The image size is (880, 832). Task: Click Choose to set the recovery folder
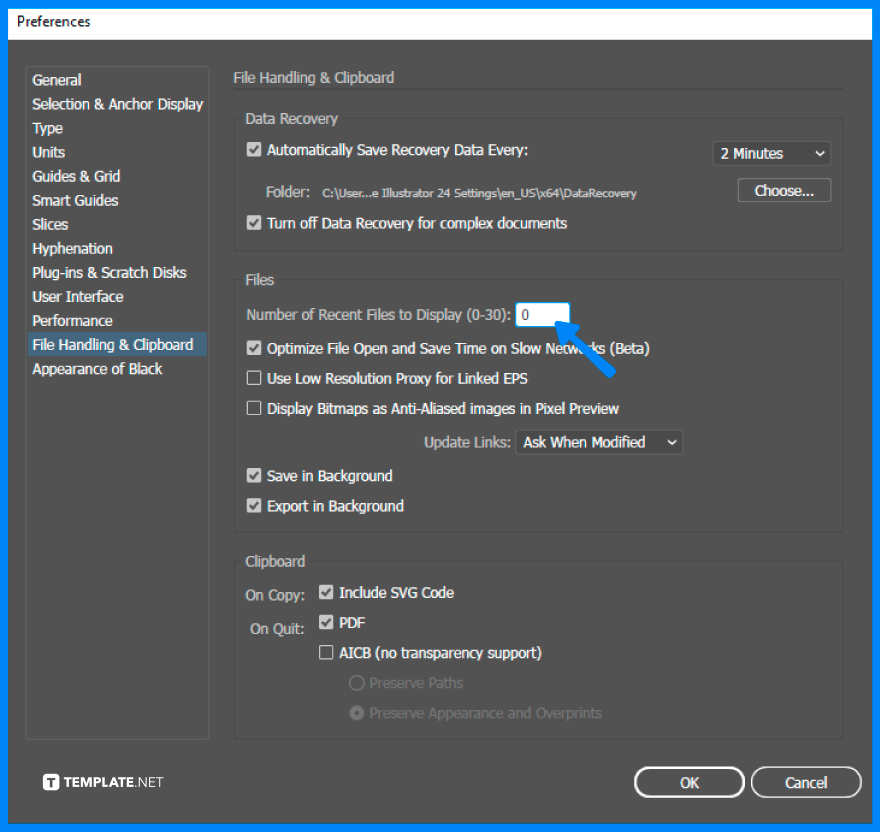(783, 189)
